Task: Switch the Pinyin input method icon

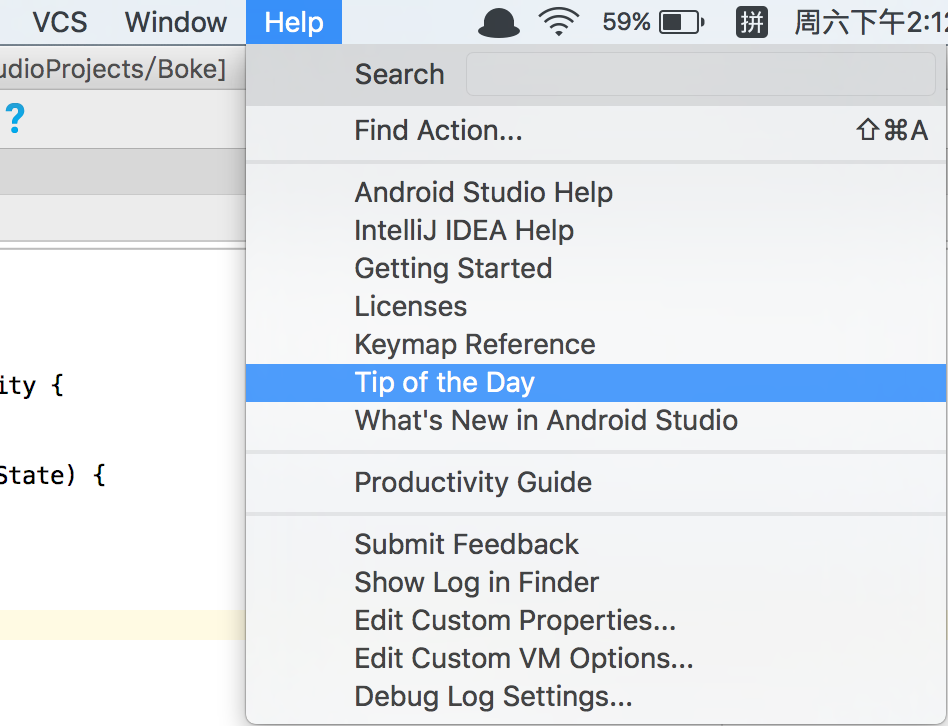Action: tap(752, 22)
